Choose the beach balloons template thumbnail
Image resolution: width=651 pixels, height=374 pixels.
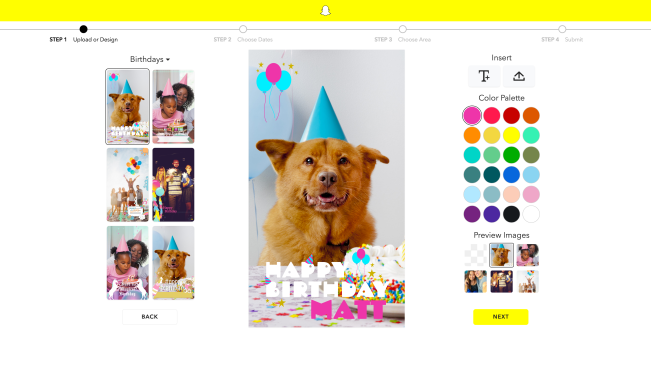coord(127,185)
